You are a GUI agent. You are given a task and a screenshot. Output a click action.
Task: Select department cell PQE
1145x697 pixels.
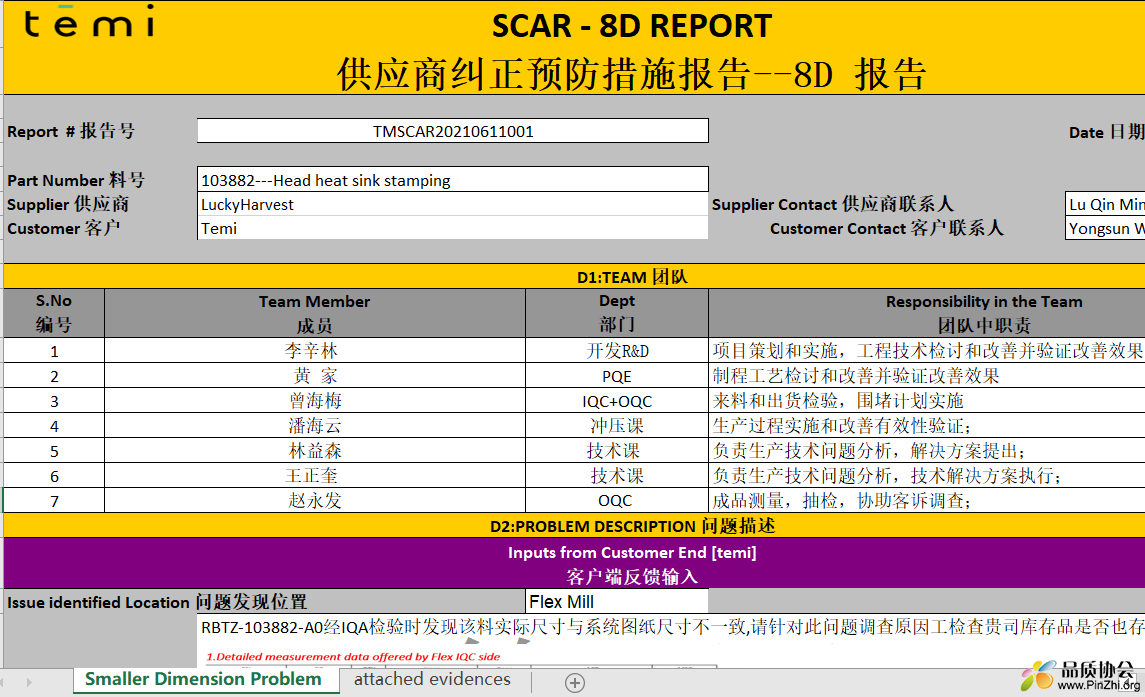point(617,376)
